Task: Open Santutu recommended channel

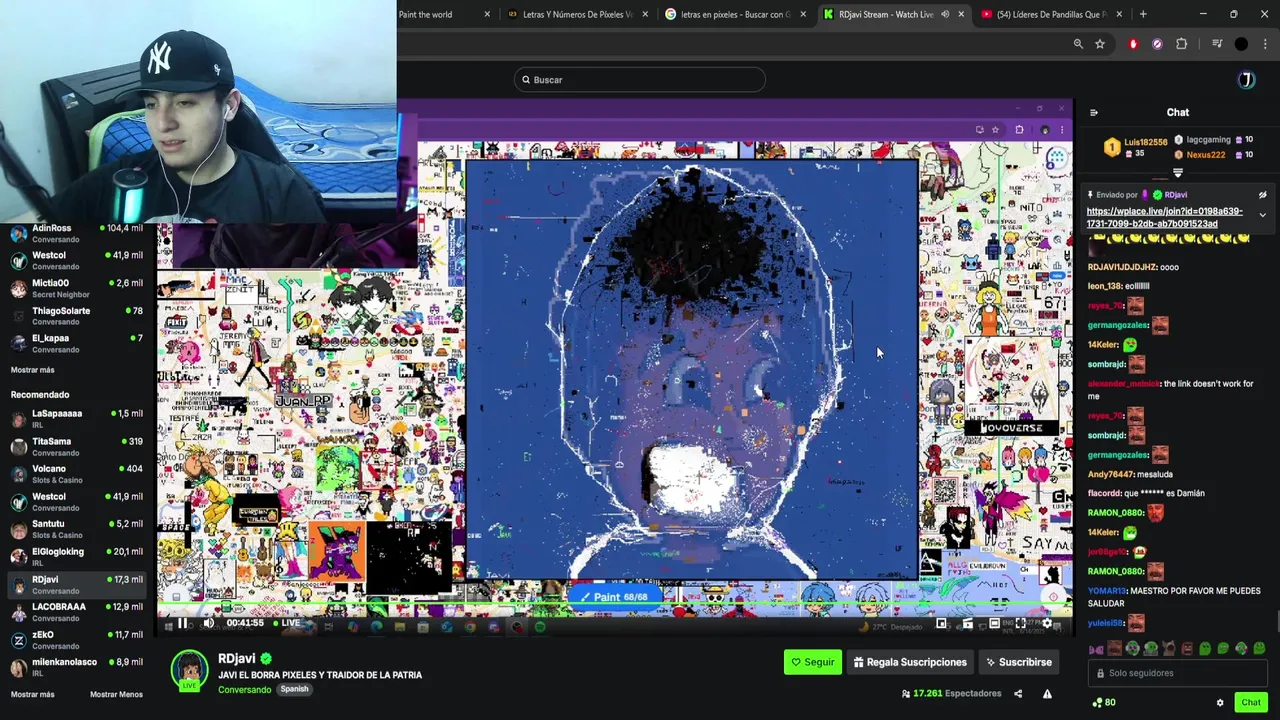Action: [78, 529]
